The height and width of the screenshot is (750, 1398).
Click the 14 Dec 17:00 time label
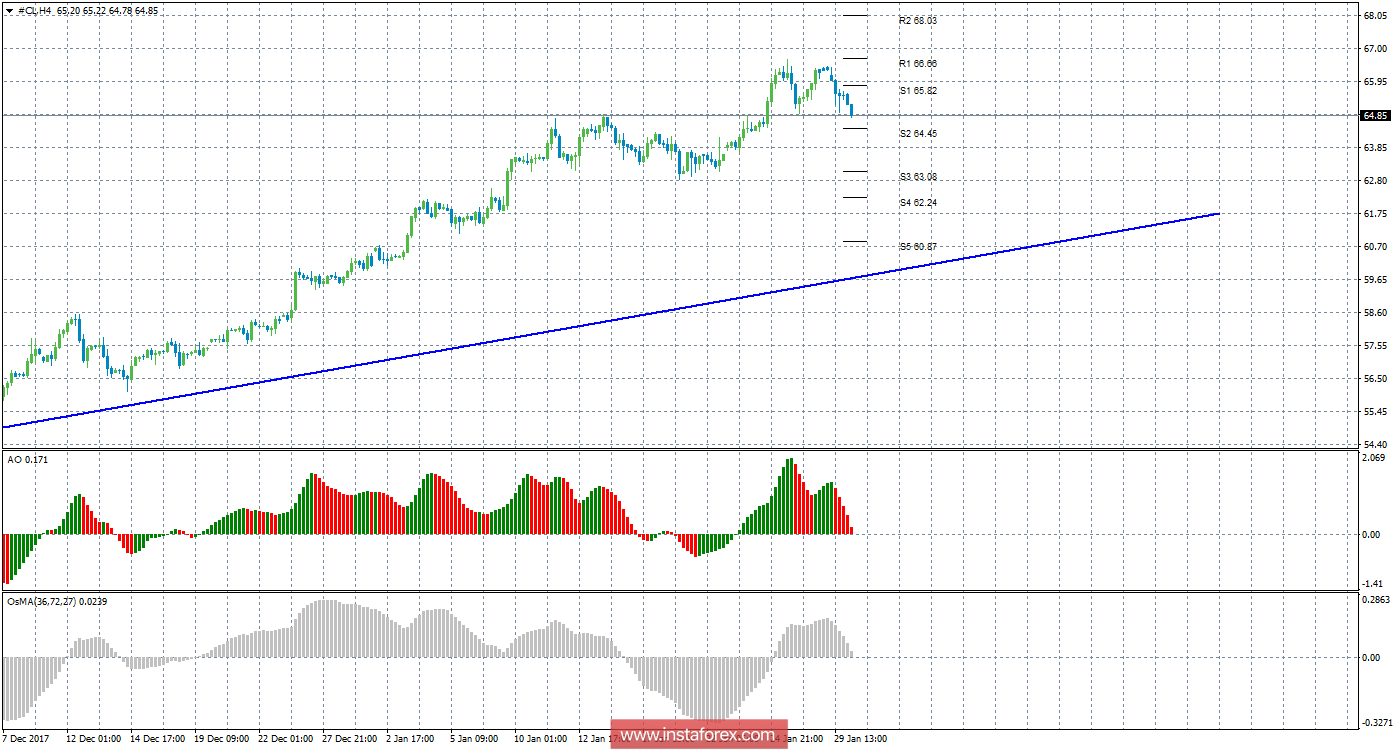159,739
